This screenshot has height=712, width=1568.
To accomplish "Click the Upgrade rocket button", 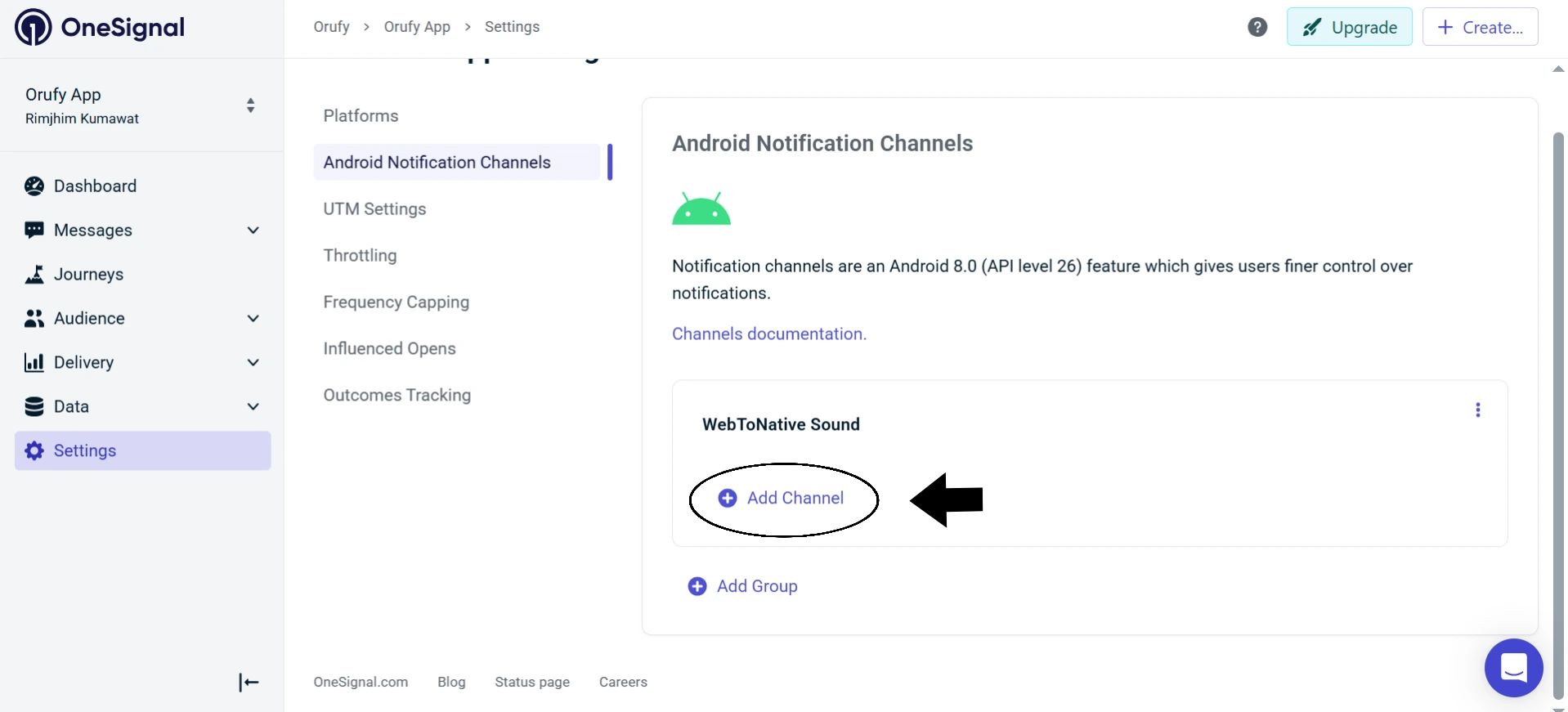I will pyautogui.click(x=1349, y=27).
